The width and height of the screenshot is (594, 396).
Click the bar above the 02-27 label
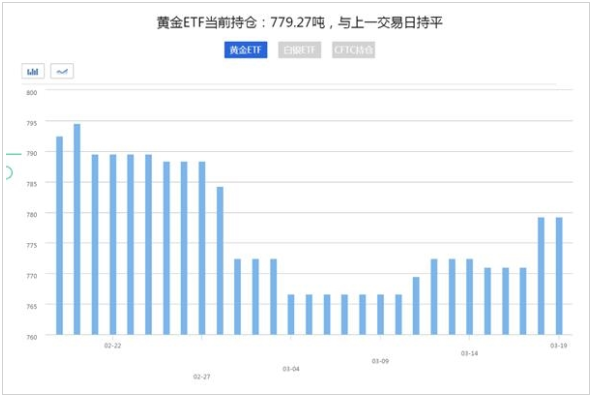click(x=202, y=248)
